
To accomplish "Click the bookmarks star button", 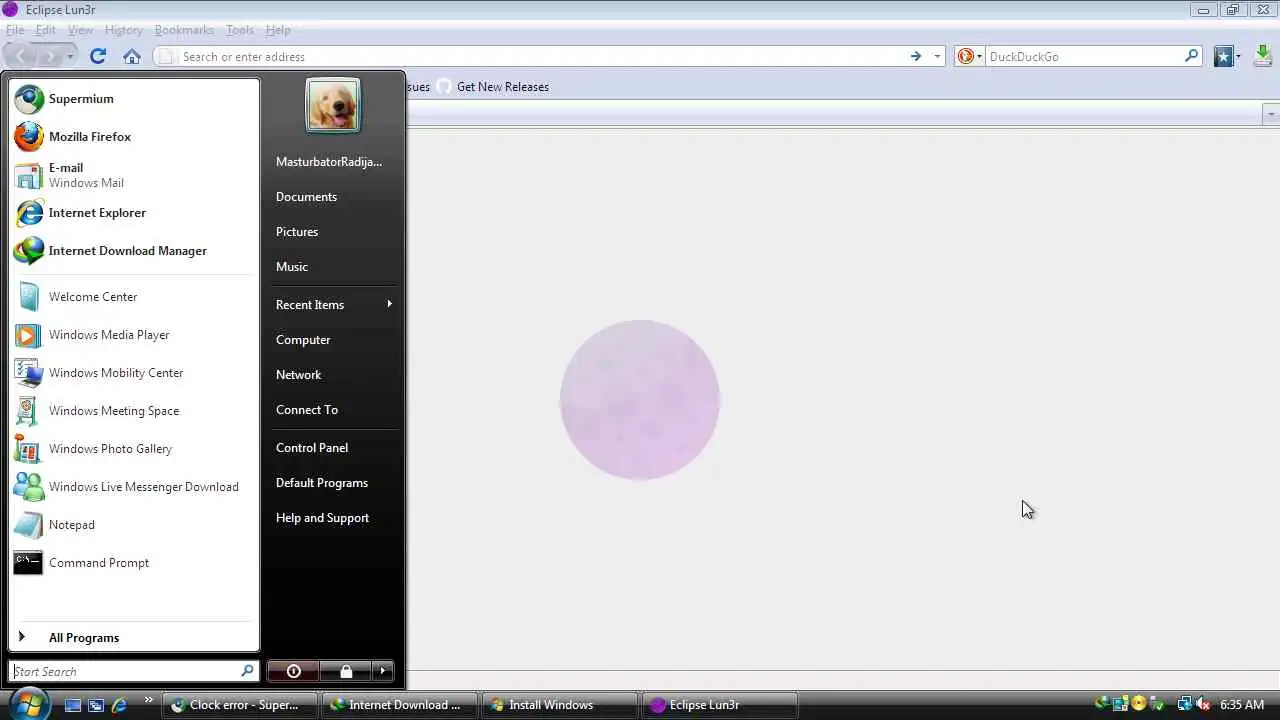I will tap(1223, 57).
